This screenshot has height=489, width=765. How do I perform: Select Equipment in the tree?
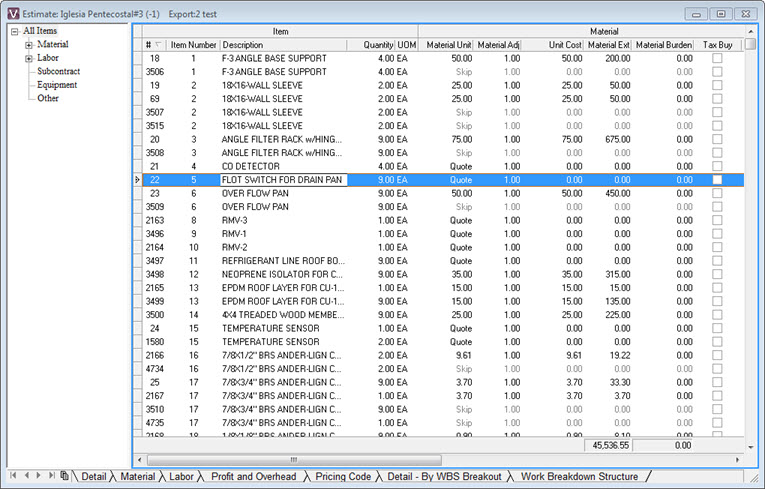(x=57, y=85)
